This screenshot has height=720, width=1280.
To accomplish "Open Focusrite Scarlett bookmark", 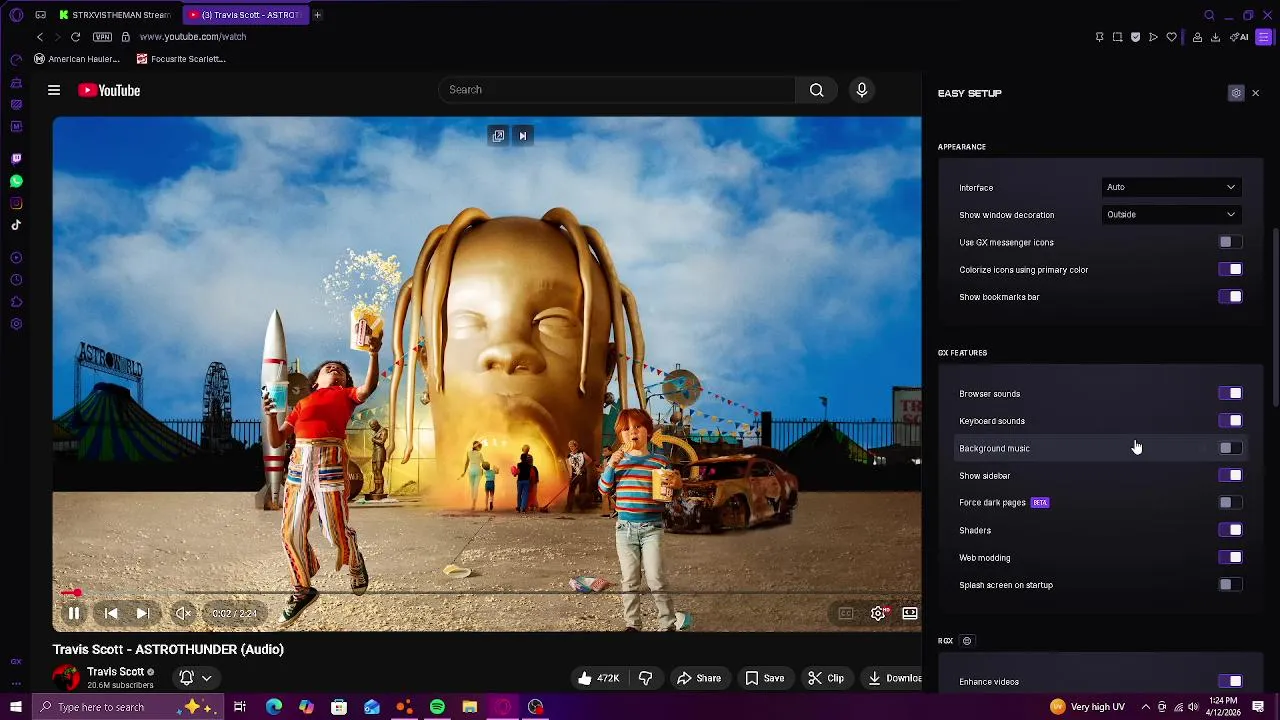I will 181,59.
